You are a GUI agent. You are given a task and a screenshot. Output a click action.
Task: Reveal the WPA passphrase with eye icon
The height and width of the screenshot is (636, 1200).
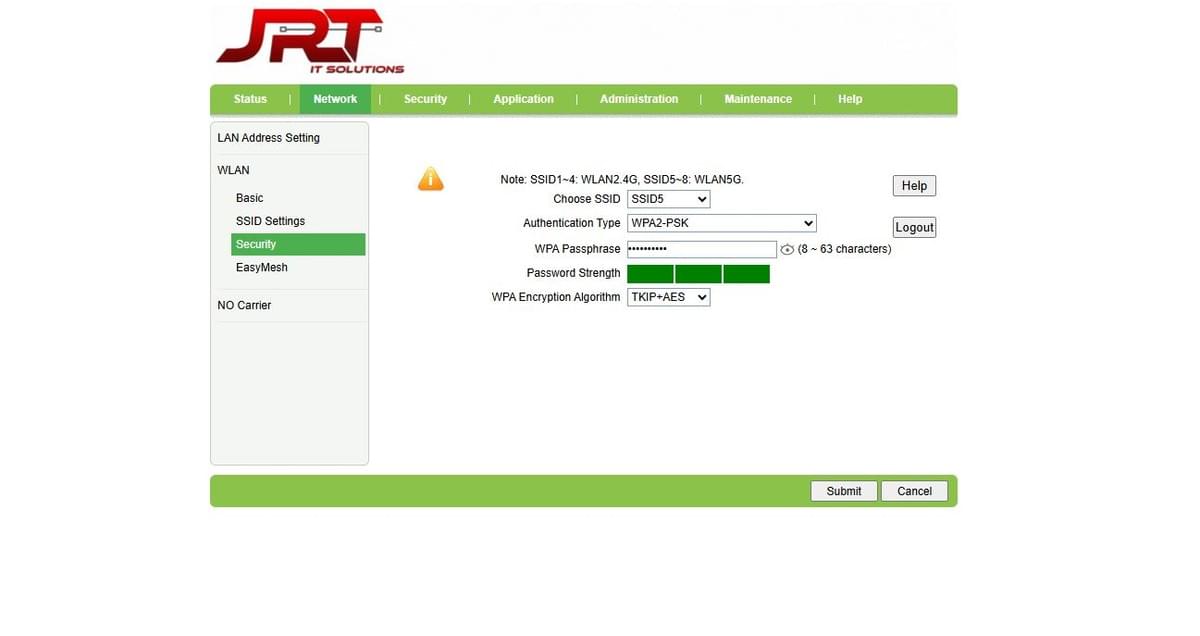click(787, 249)
